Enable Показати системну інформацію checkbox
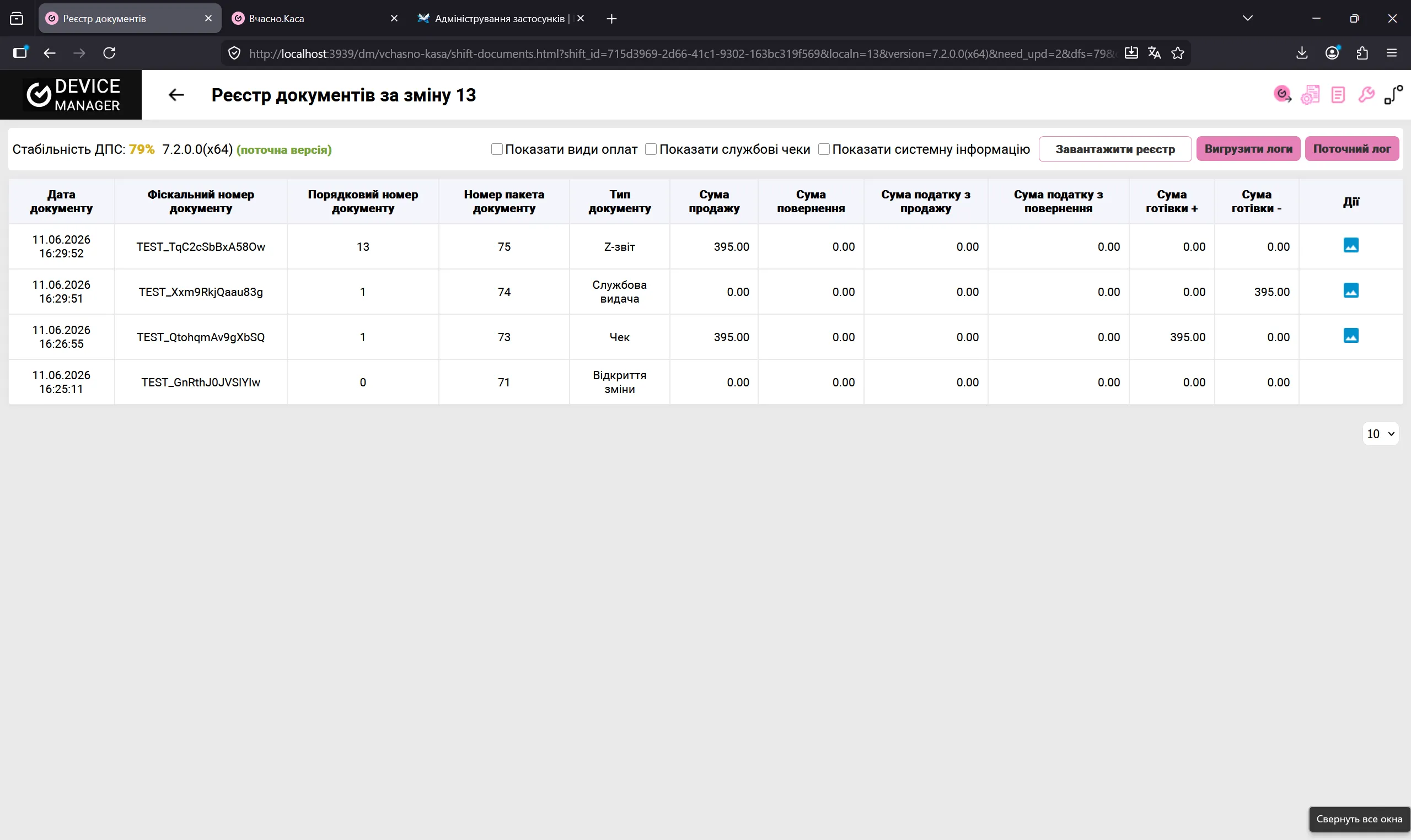Screen dimensions: 1411x840 point(824,149)
